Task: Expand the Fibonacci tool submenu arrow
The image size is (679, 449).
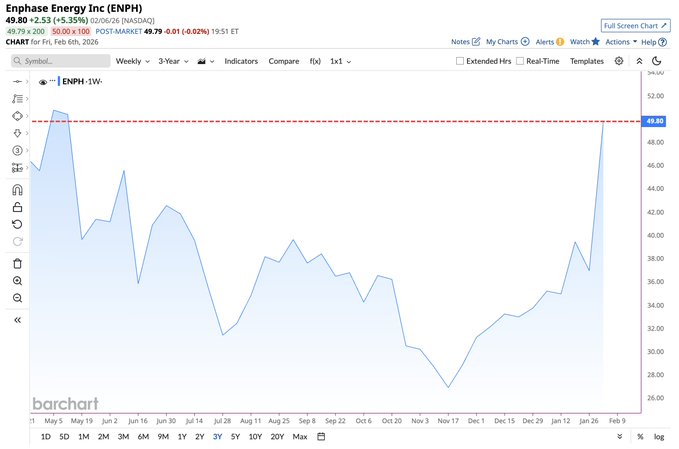Action: click(x=27, y=99)
